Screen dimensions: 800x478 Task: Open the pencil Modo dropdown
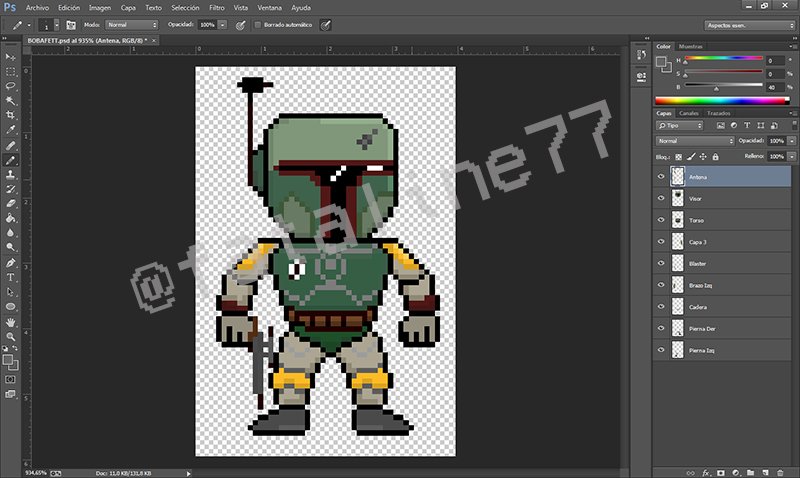pos(132,24)
